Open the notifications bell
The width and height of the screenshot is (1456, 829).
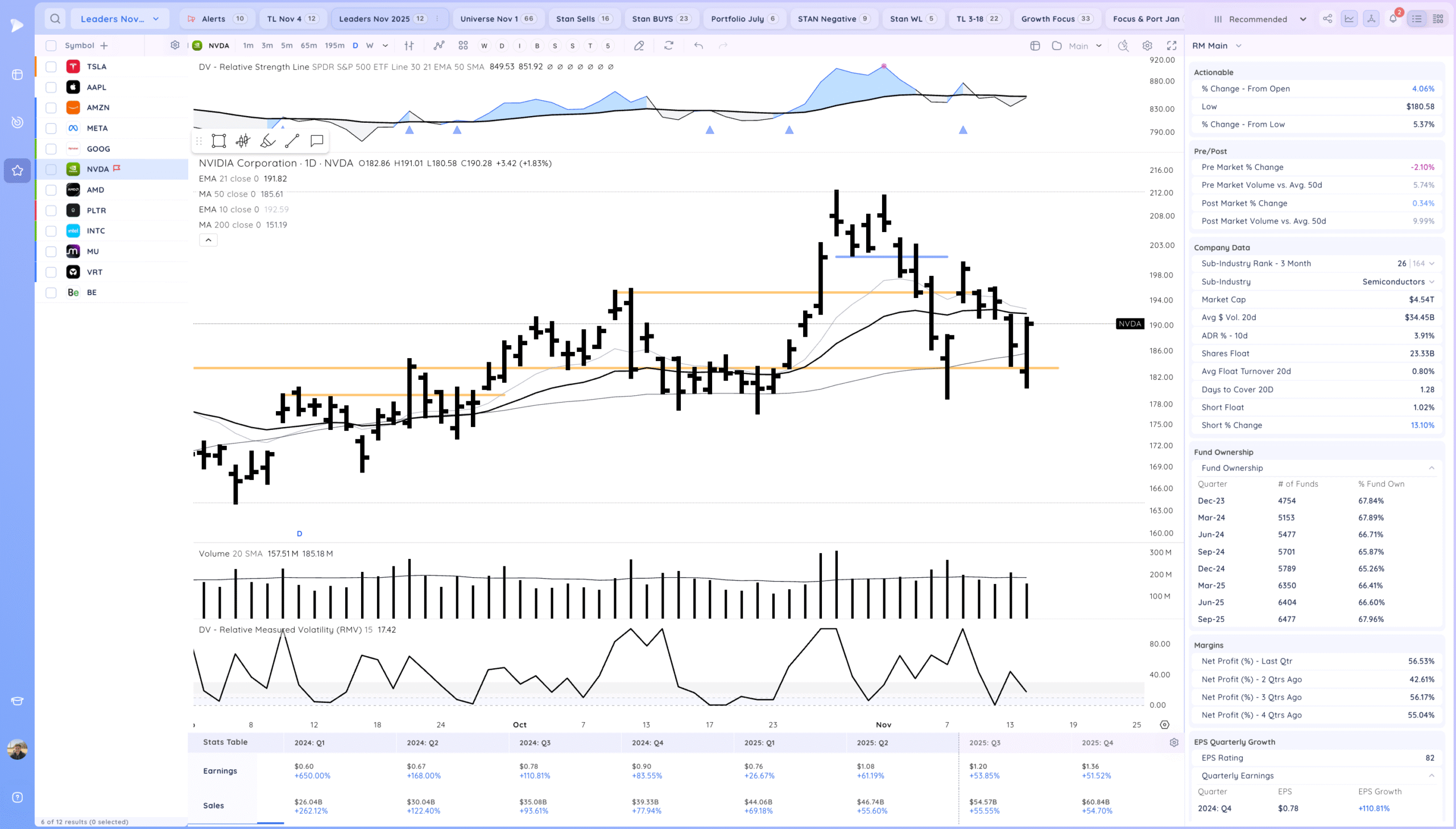(1393, 19)
